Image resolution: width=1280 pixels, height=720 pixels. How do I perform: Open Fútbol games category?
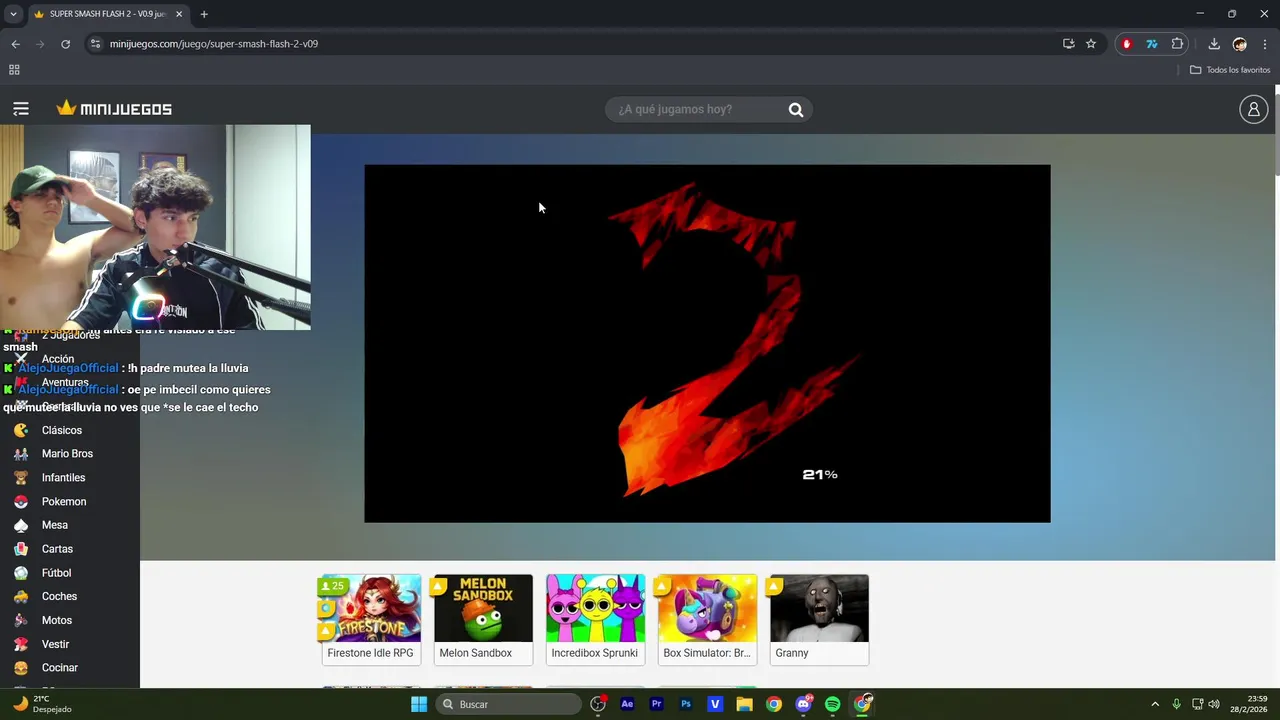[56, 573]
